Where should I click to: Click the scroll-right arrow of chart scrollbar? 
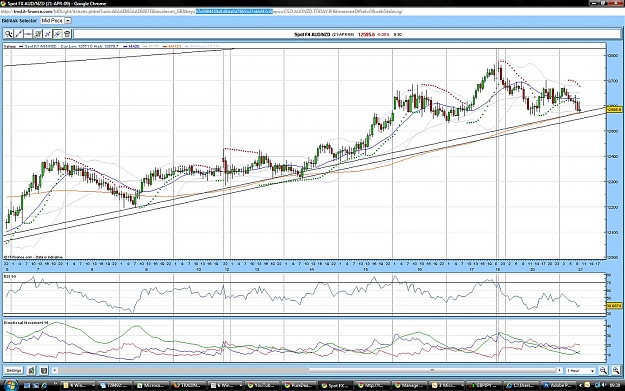[x=560, y=371]
